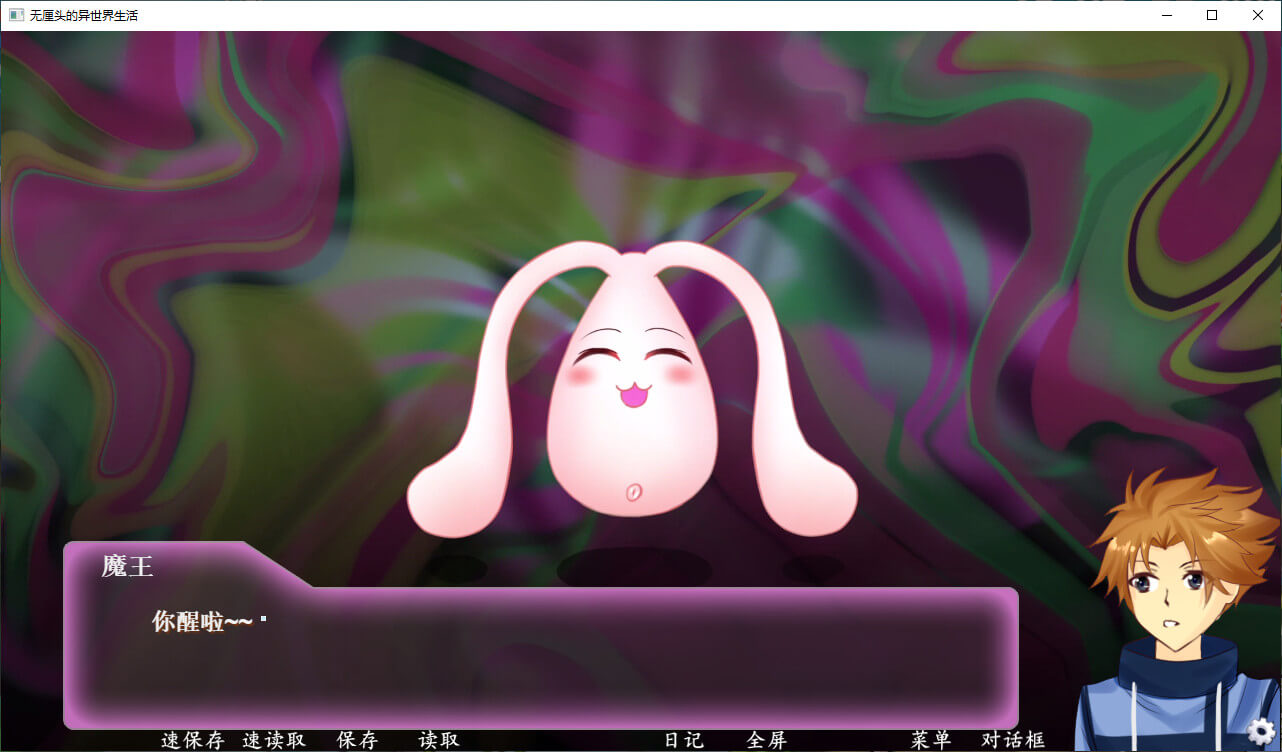Close the game window

click(1258, 15)
